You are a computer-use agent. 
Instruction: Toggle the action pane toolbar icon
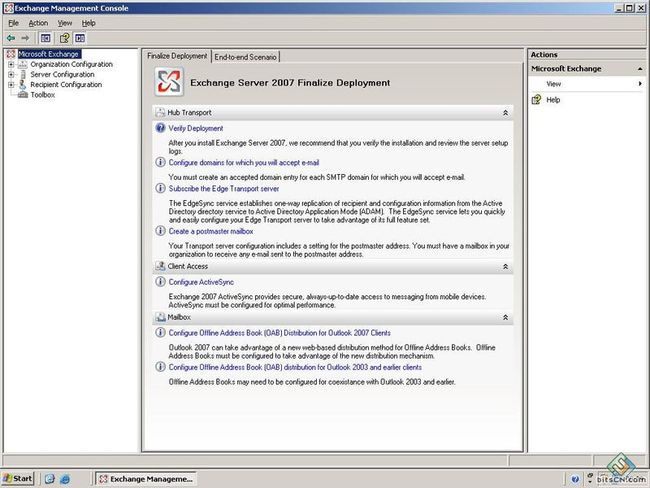click(80, 38)
